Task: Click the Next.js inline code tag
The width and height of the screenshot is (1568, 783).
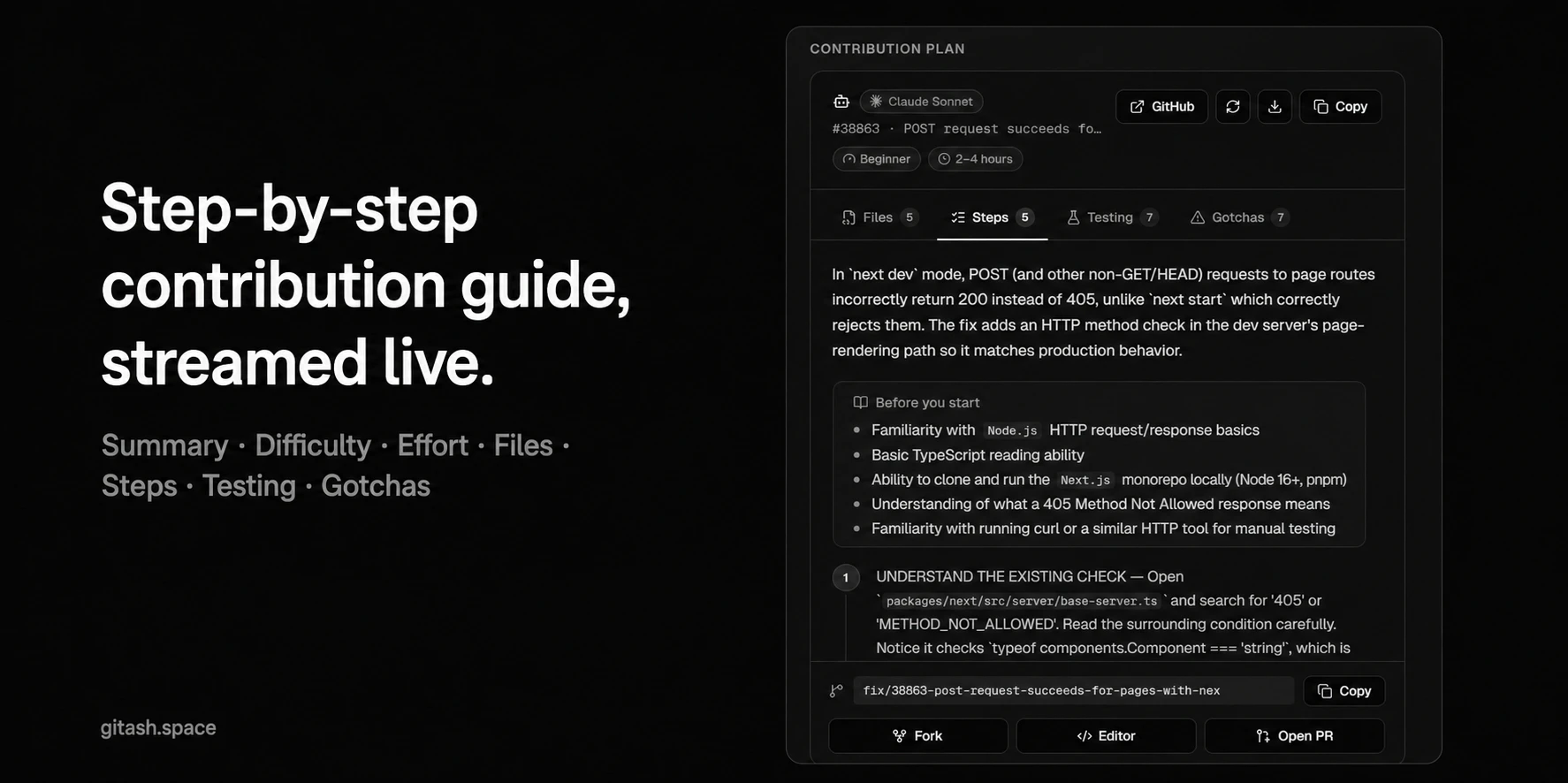Action: (1085, 480)
